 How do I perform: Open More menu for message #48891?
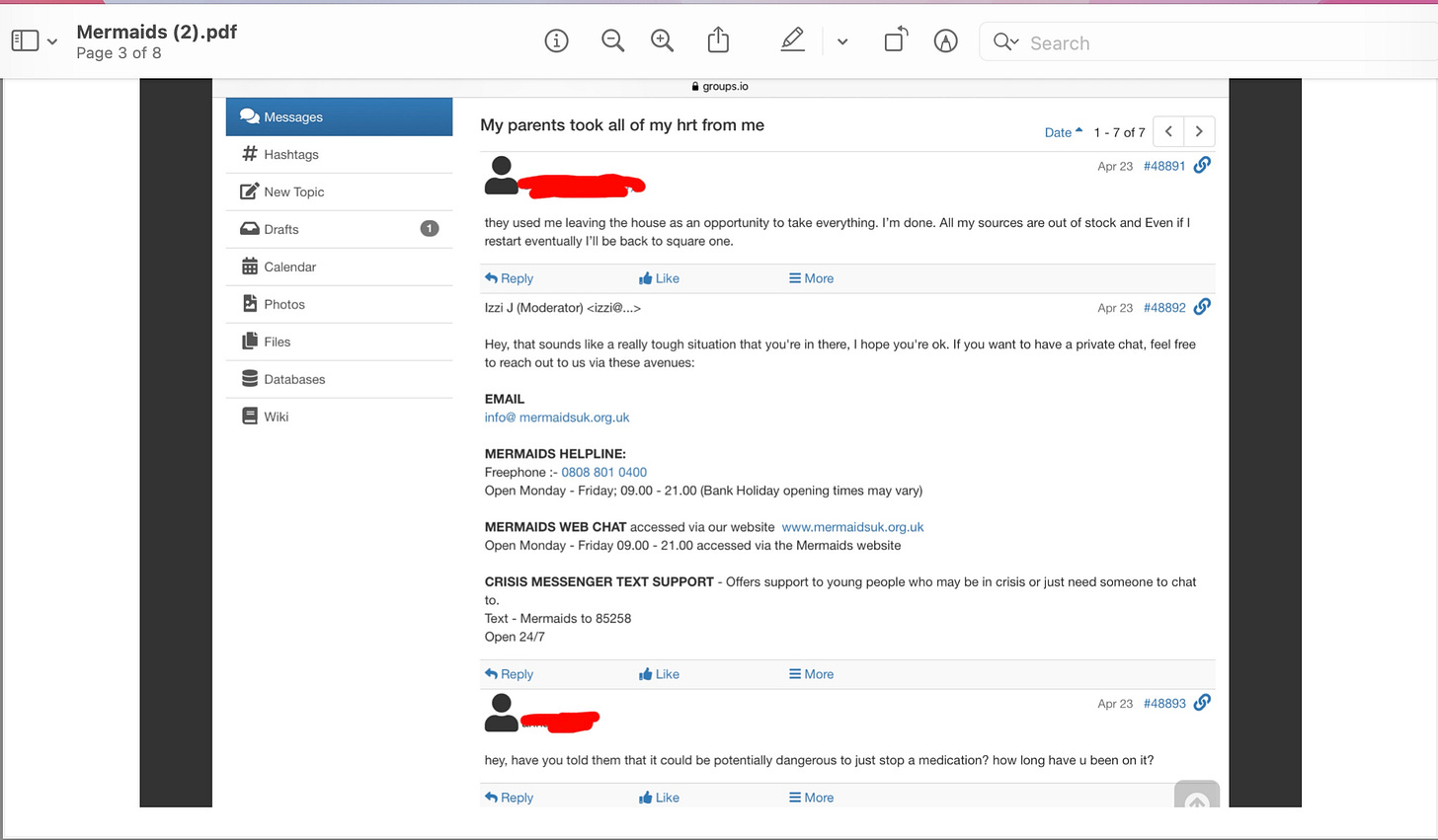point(811,278)
